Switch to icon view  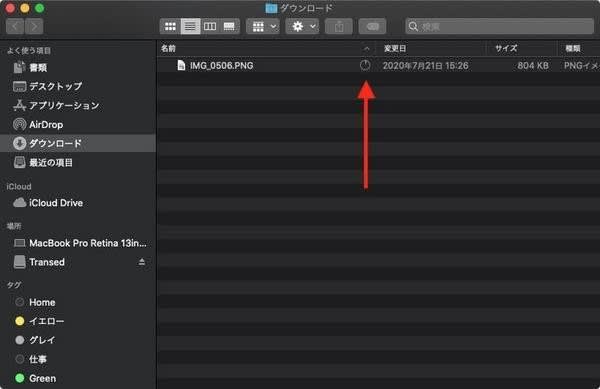(170, 26)
